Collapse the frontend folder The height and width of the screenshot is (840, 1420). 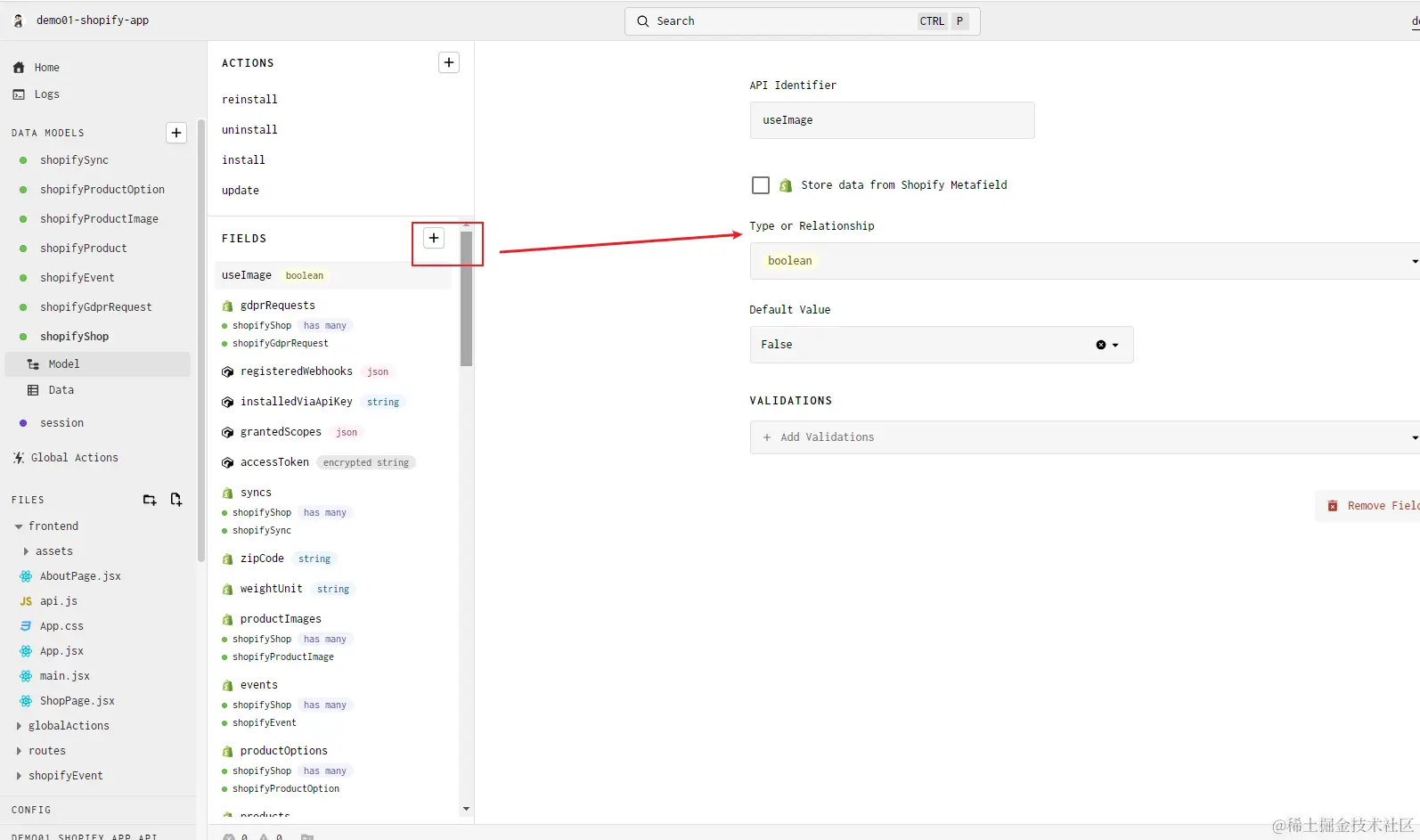point(19,526)
